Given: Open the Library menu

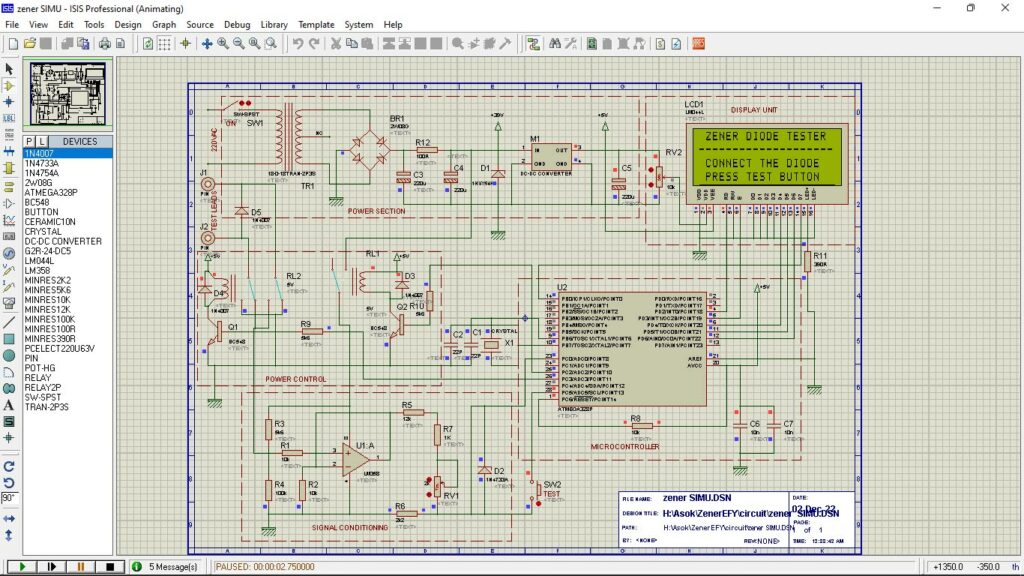Looking at the screenshot, I should coord(274,24).
